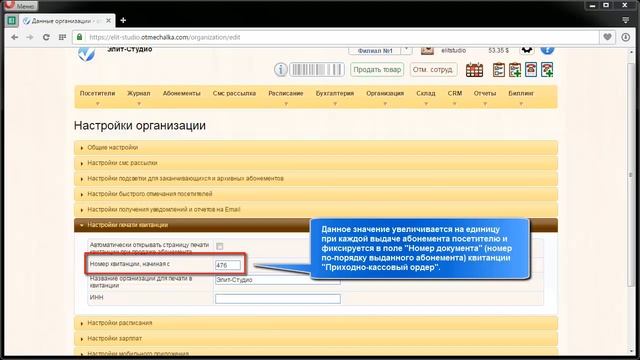This screenshot has width=640, height=360.
Task: Open the Speed Dial grid
Action: [x=62, y=37]
